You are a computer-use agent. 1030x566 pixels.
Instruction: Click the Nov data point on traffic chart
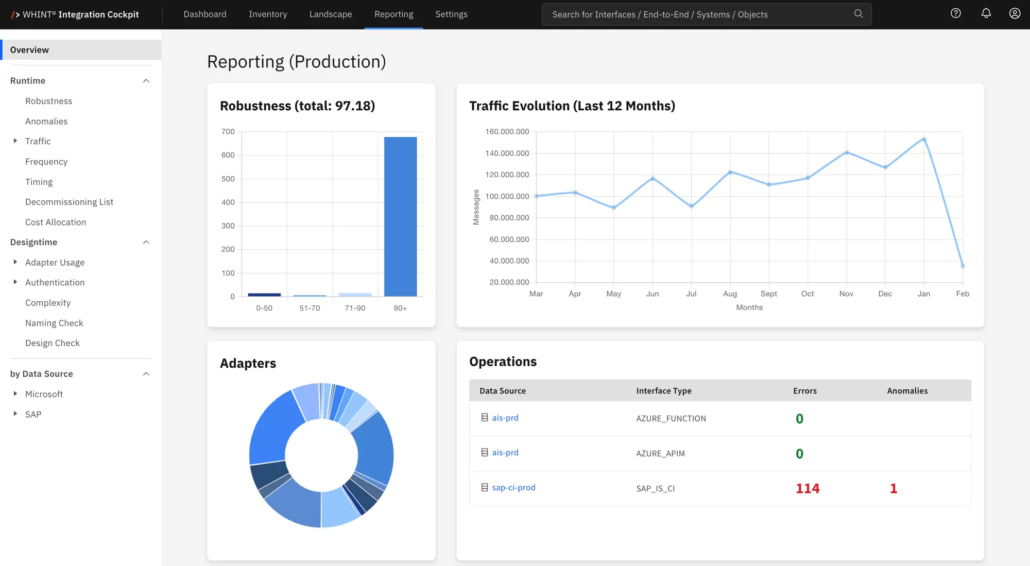[846, 152]
